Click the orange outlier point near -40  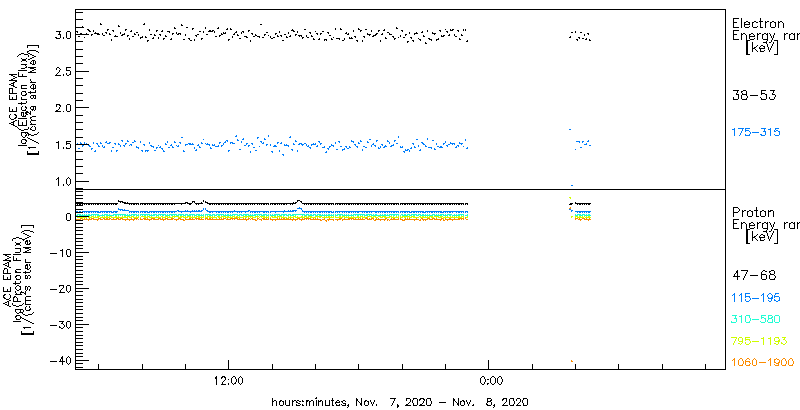[x=572, y=361]
